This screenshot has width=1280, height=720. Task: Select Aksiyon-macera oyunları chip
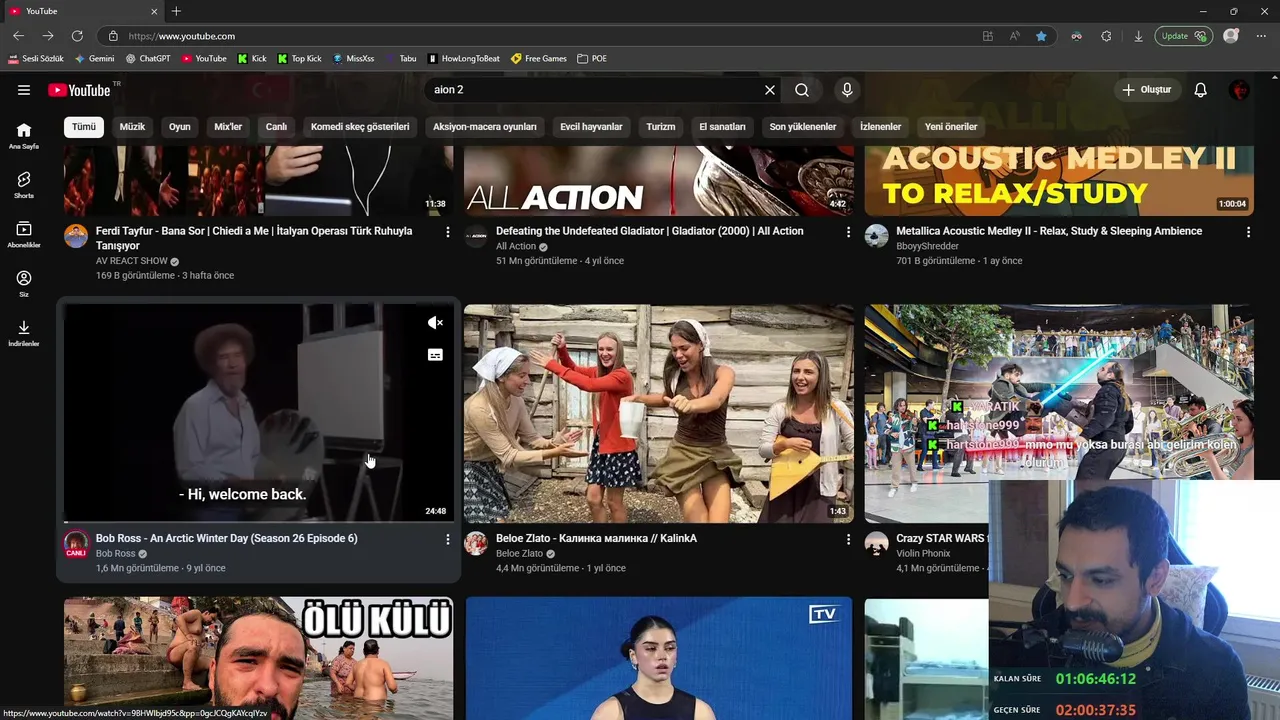coord(485,127)
